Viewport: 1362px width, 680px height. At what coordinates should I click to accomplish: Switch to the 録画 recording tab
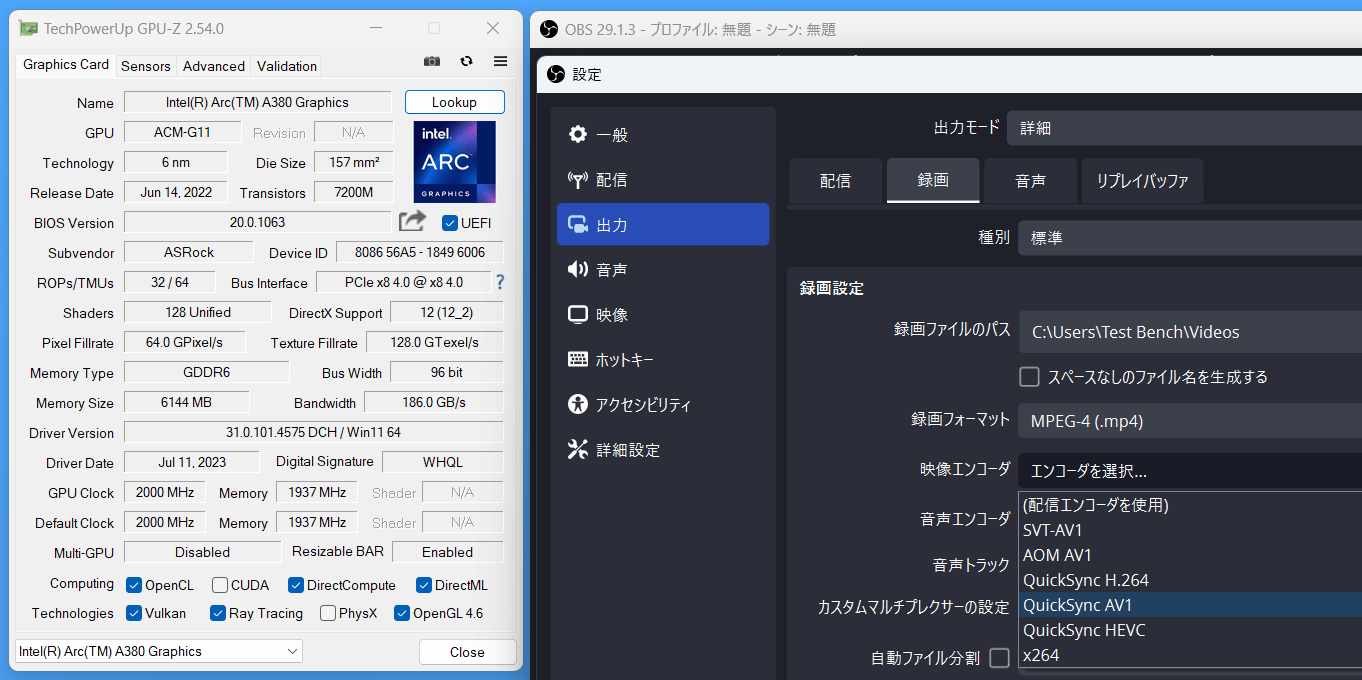[933, 181]
